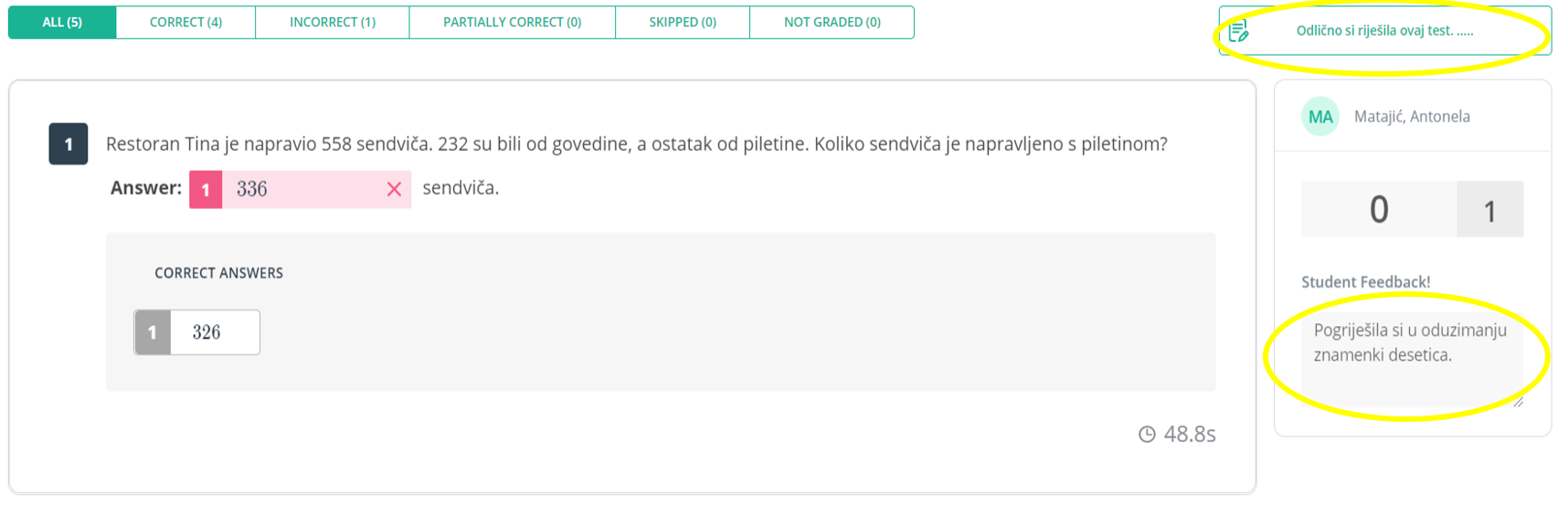This screenshot has height=526, width=1568.
Task: Switch to the ALL (5) tab
Action: tap(62, 22)
